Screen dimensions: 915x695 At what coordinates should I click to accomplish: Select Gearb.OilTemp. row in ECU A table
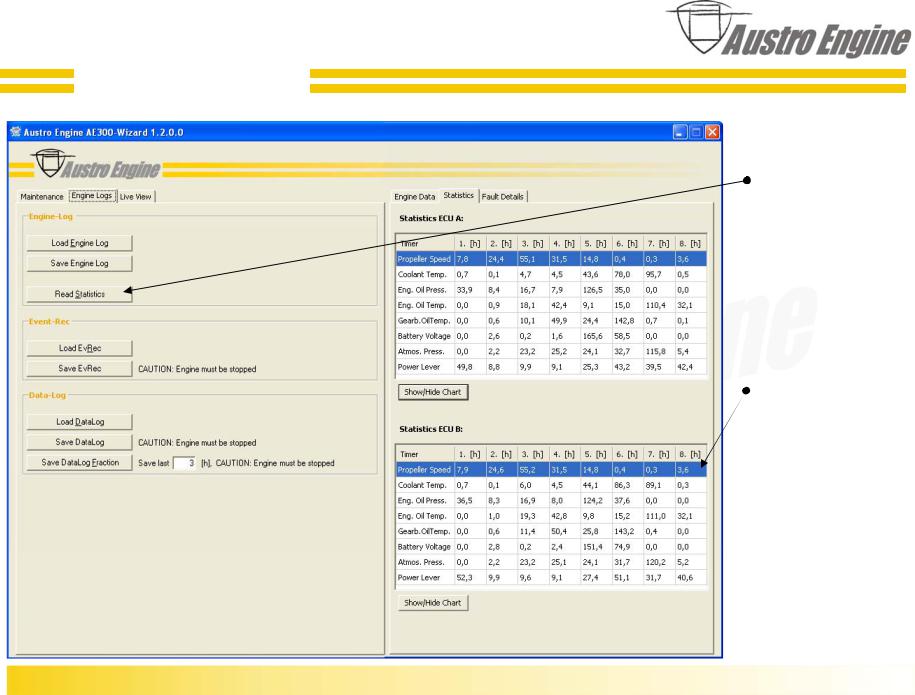pos(551,321)
